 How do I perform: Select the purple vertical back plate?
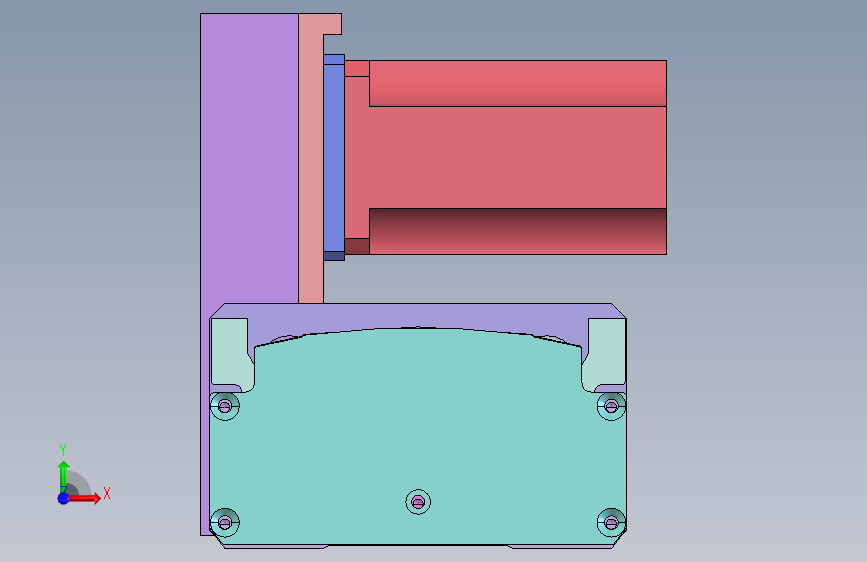pyautogui.click(x=249, y=160)
